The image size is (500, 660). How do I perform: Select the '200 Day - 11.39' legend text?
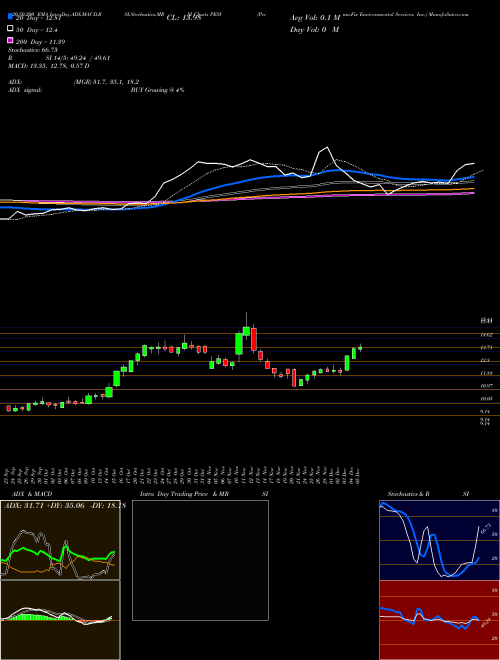[40, 42]
